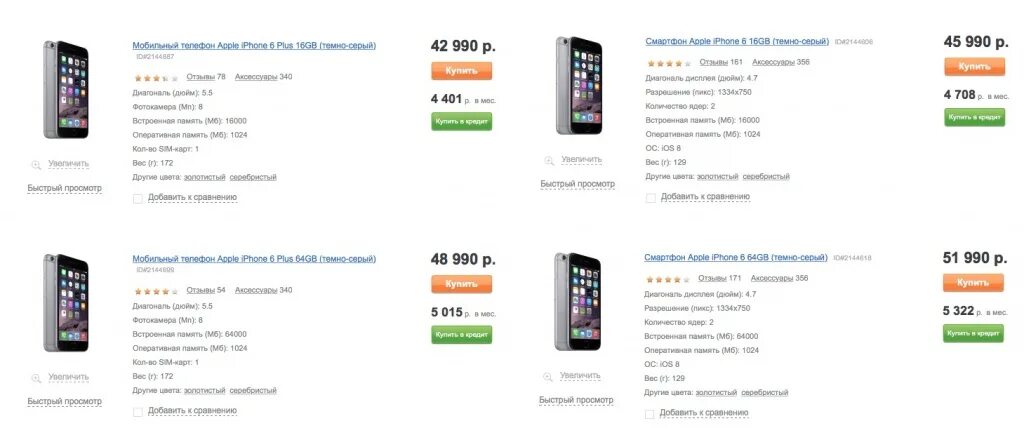Viewport: 1024px width, 428px height.
Task: Click magnifier icon under iPhone 6 Plus 16GB
Action: (37, 163)
